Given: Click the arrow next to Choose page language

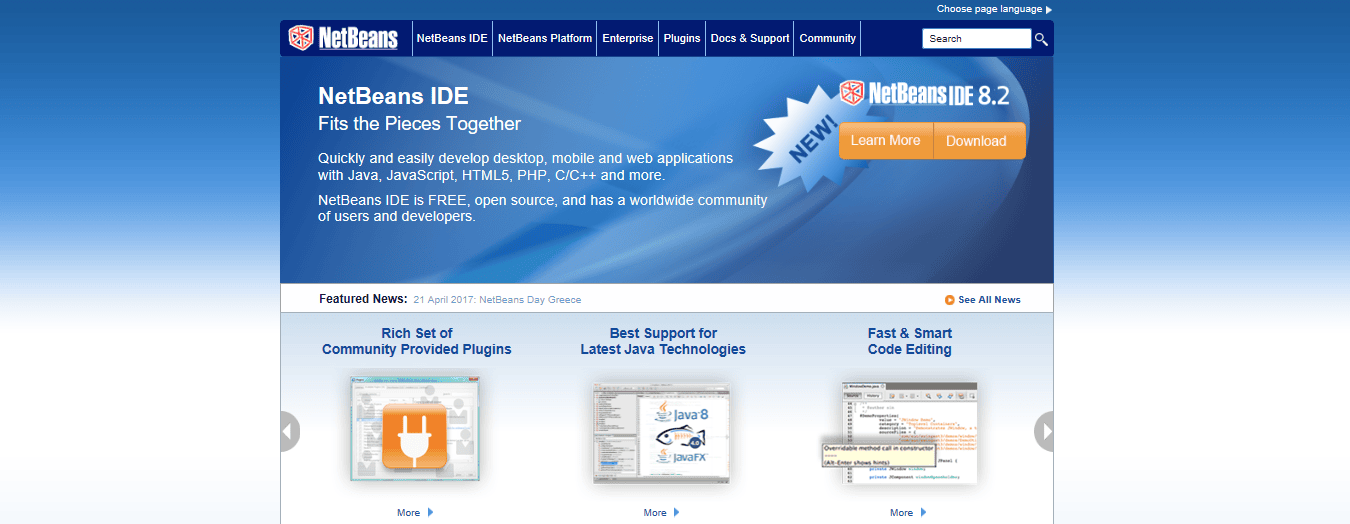Looking at the screenshot, I should (1048, 10).
